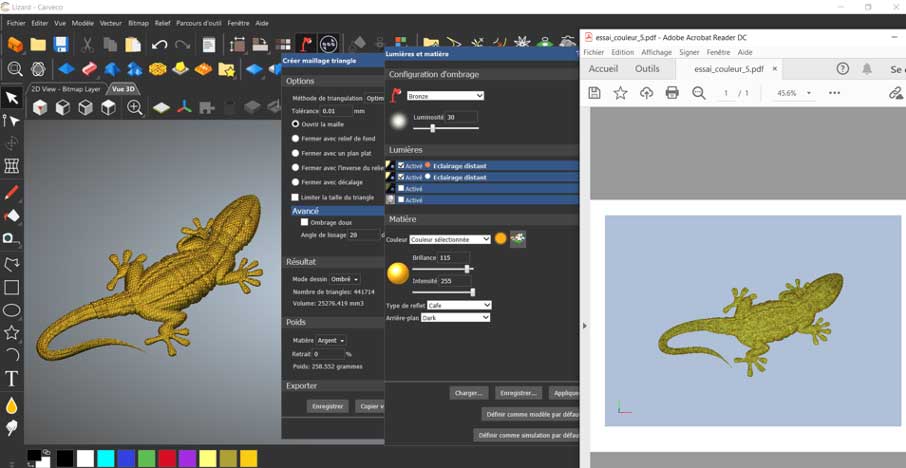Screen dimensions: 906x468
Task: Check 'Limiter la taille du triangle' box
Action: [295, 197]
